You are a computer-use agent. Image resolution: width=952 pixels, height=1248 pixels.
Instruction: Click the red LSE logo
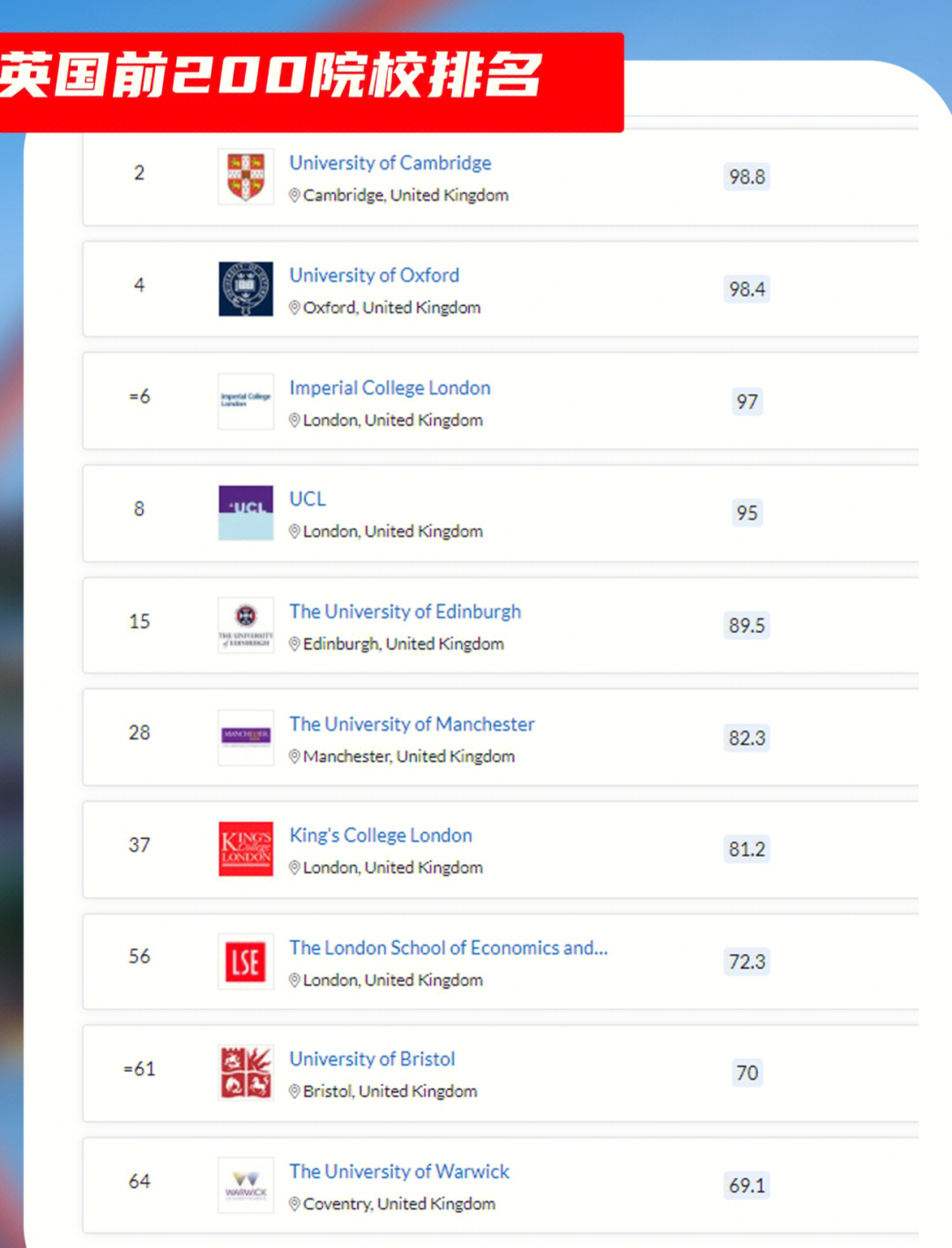246,962
